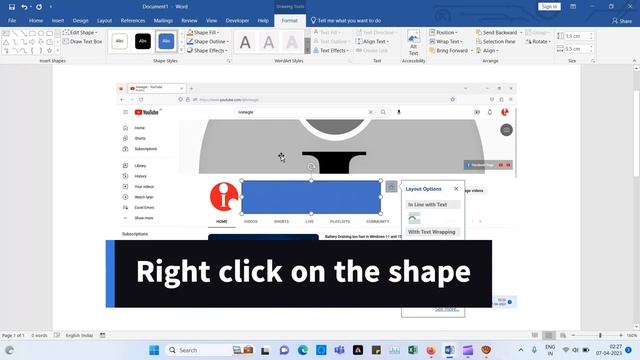Switch to the Layout tab
Image resolution: width=640 pixels, height=360 pixels.
[104, 20]
